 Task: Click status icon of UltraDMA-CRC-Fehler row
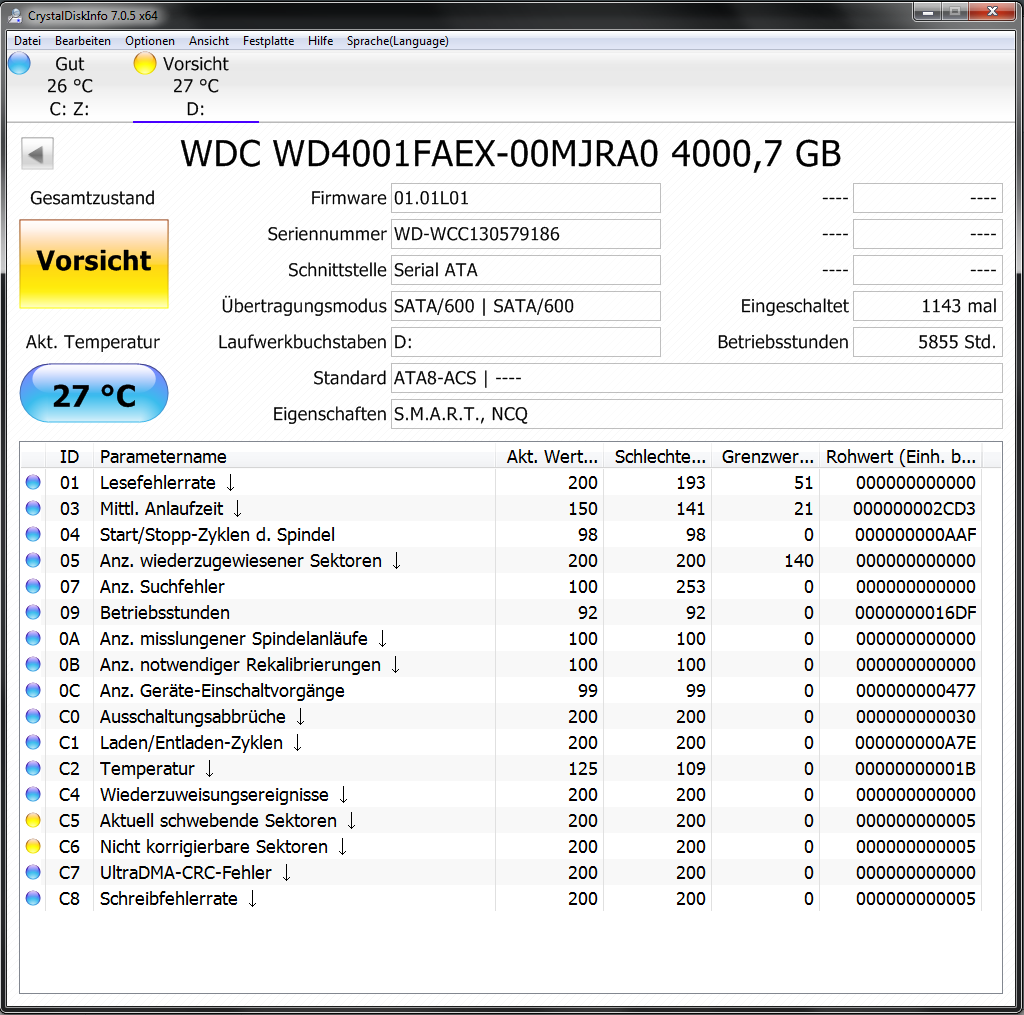pos(33,872)
